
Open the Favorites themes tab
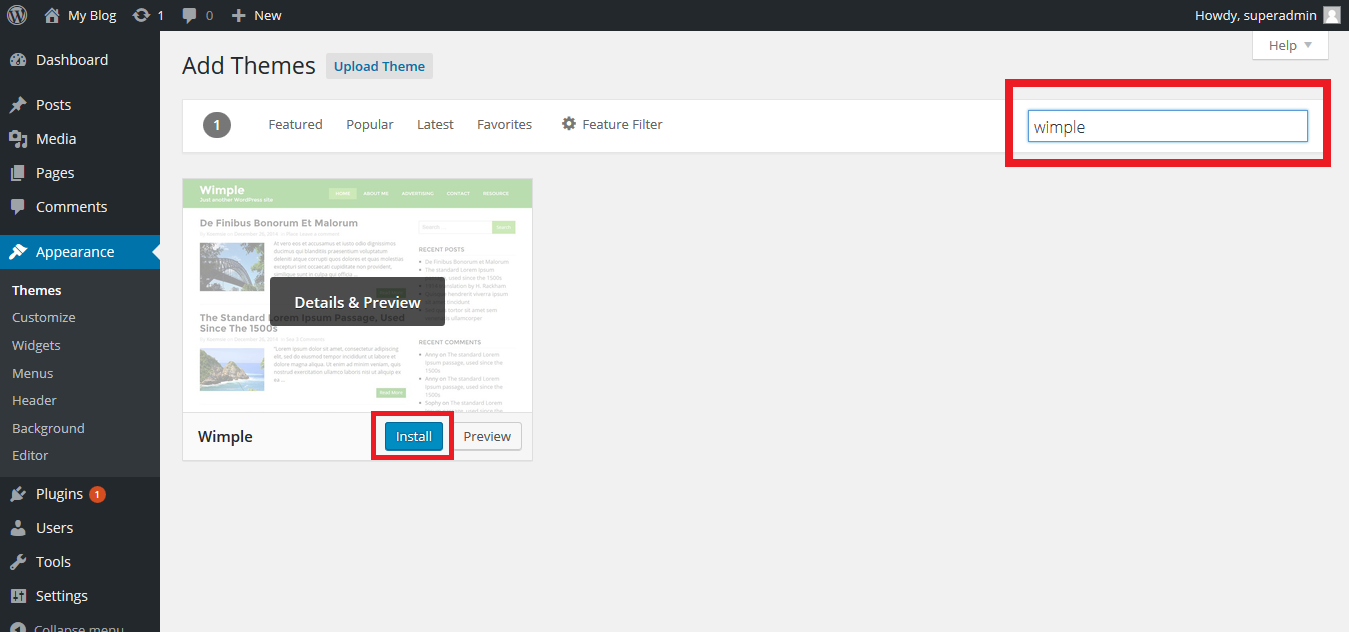(x=504, y=124)
